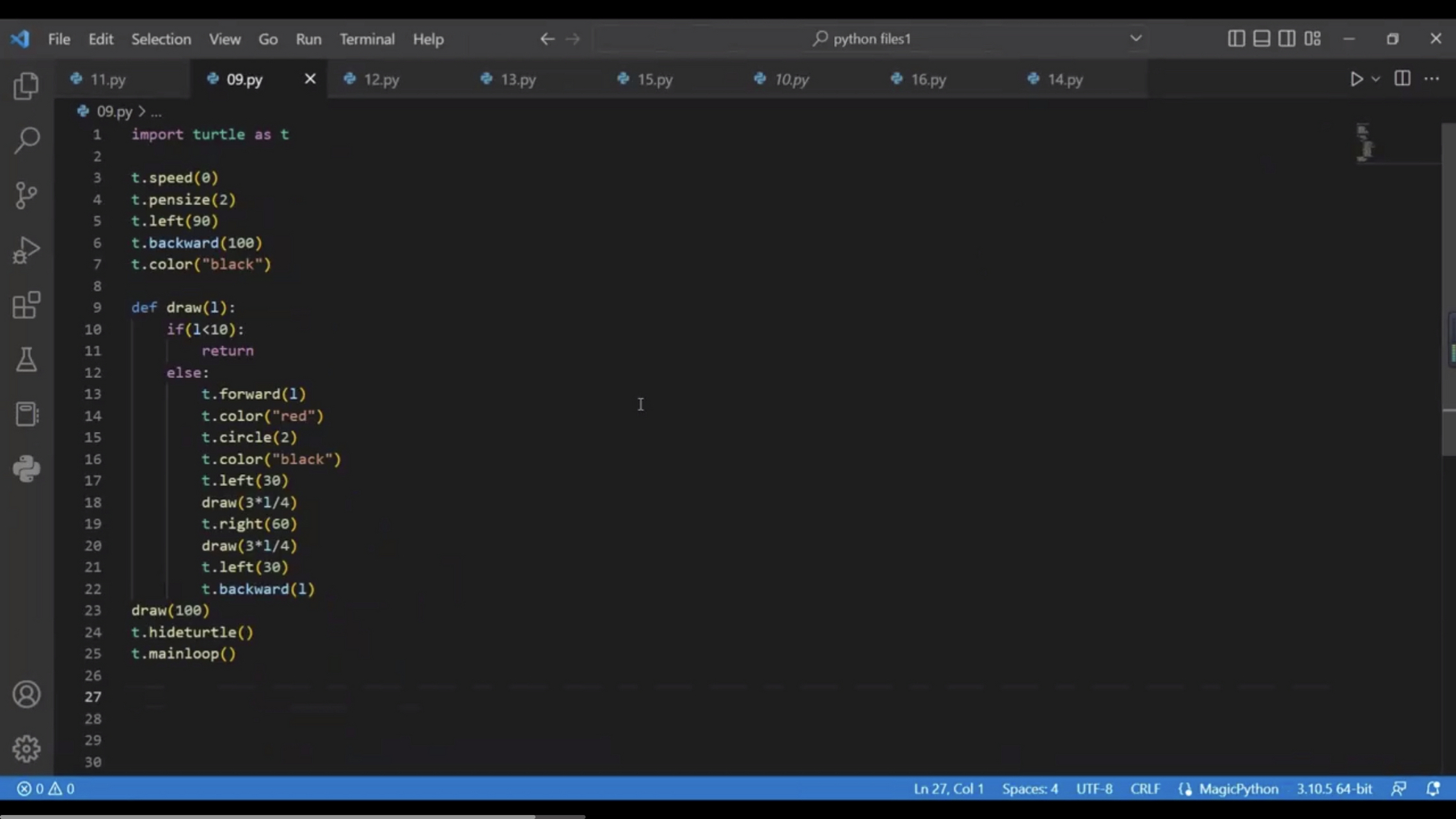Open the Selection menu
This screenshot has height=819, width=1456.
point(161,39)
